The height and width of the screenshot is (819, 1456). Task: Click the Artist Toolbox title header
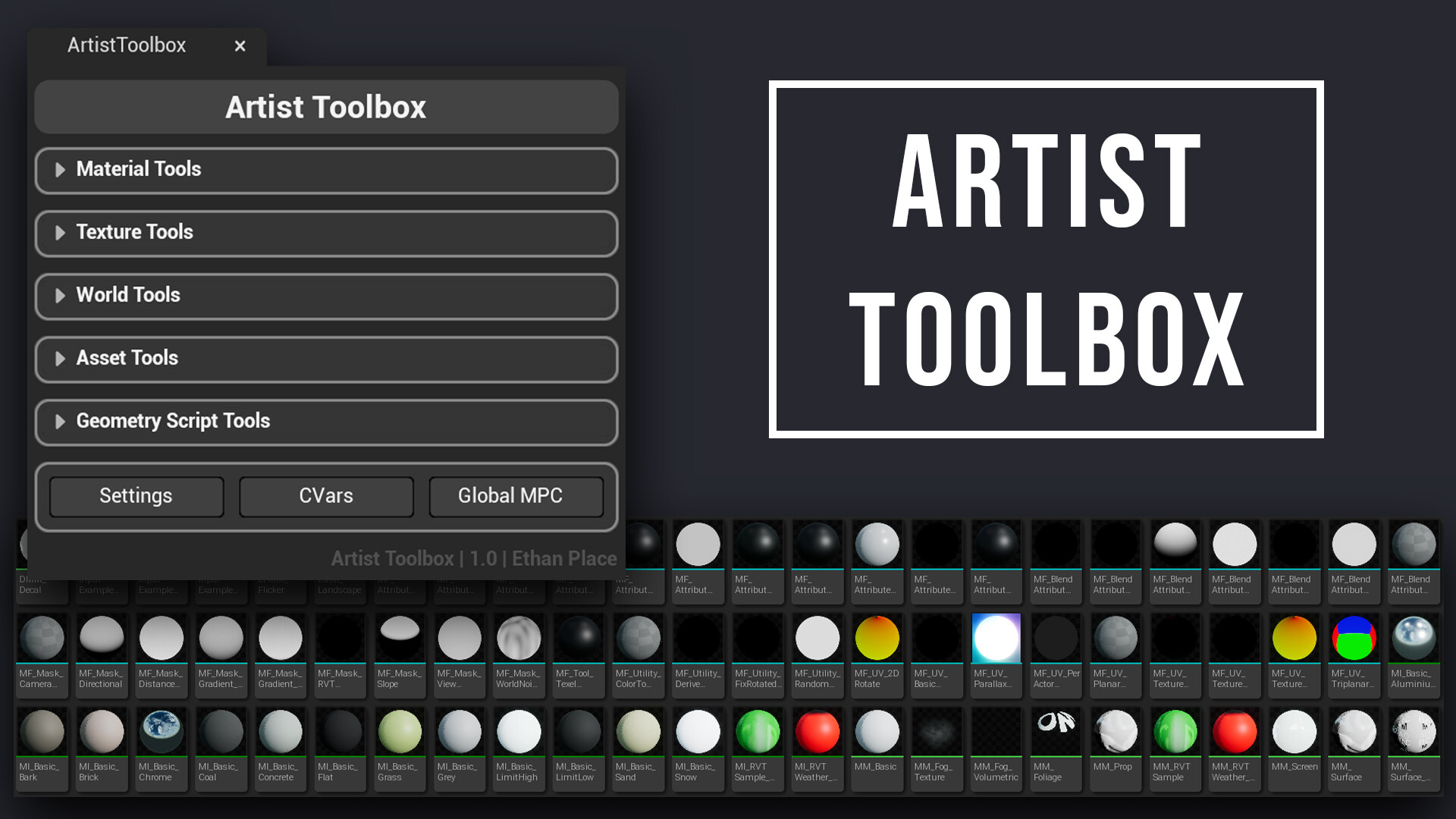[326, 107]
